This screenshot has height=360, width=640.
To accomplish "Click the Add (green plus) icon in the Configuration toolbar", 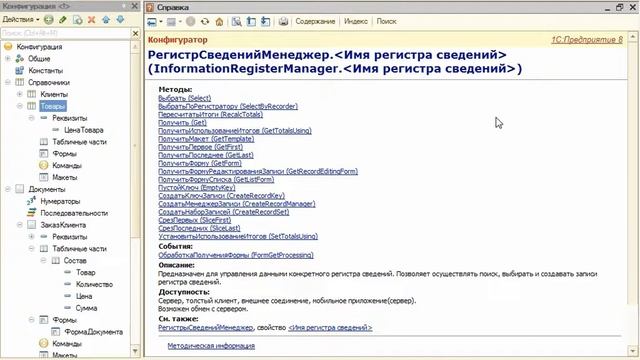I will 49,20.
